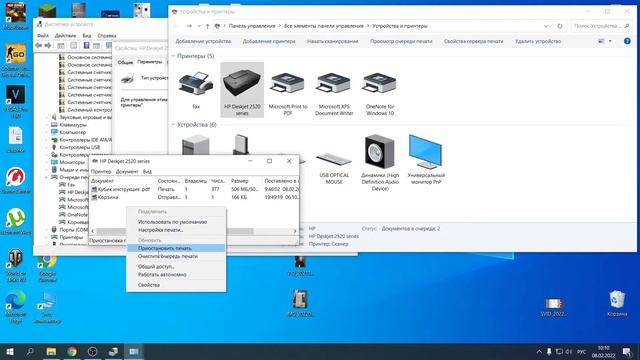
Task: Select the Универсальный монитор PnP device
Action: pyautogui.click(x=426, y=159)
